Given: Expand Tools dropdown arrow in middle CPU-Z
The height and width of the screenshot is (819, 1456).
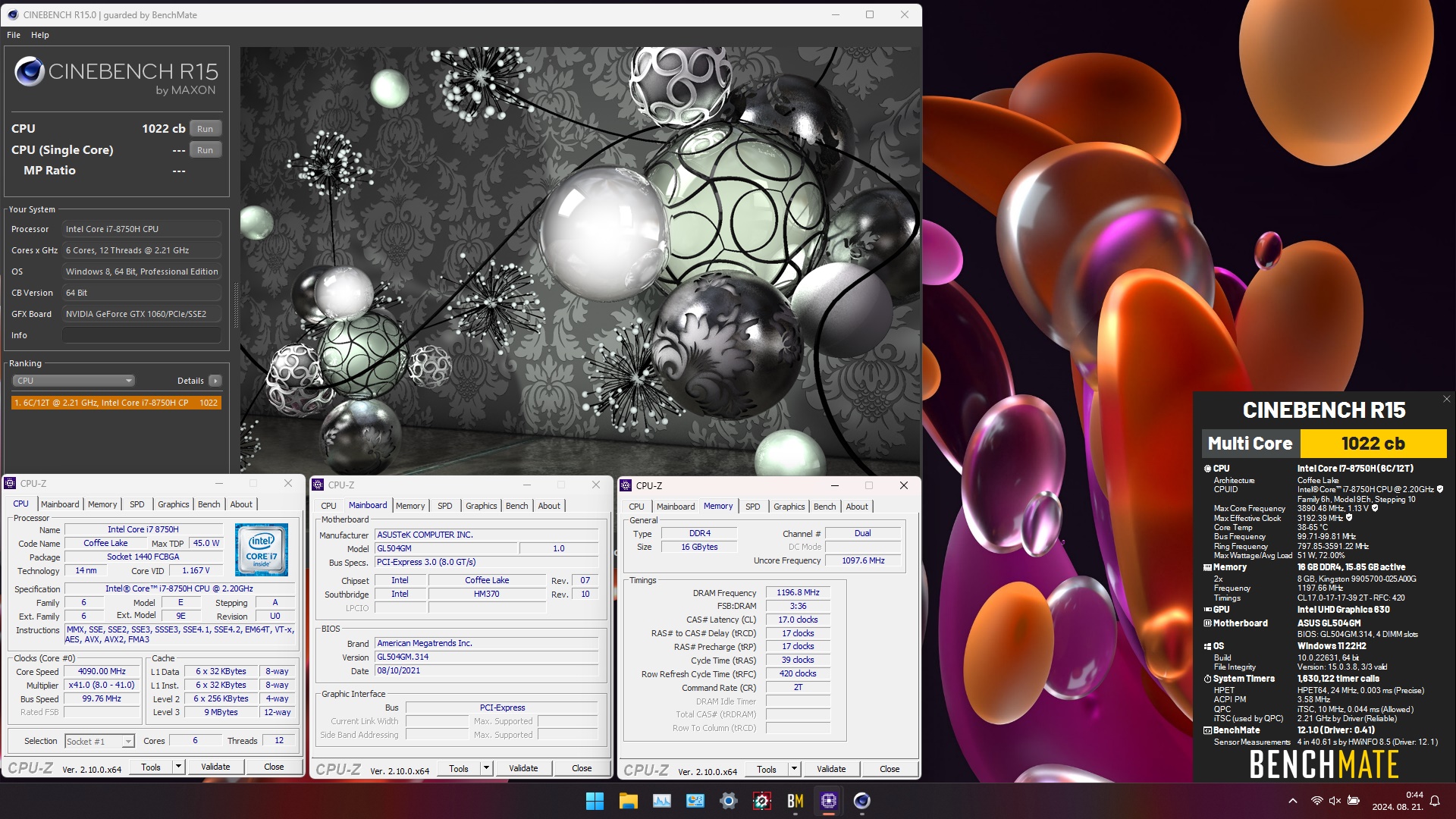Looking at the screenshot, I should pyautogui.click(x=487, y=768).
